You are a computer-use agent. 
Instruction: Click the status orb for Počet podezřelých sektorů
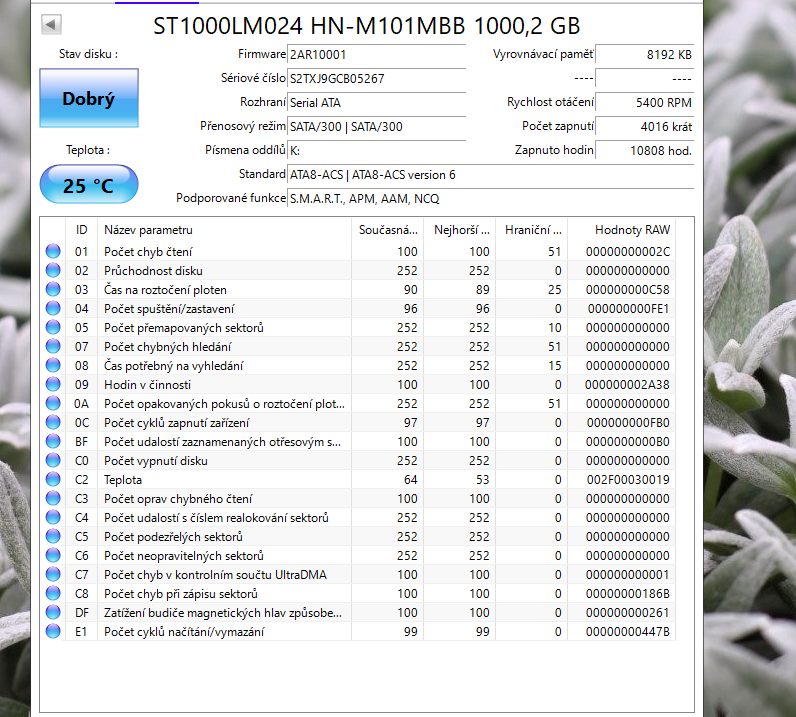53,536
